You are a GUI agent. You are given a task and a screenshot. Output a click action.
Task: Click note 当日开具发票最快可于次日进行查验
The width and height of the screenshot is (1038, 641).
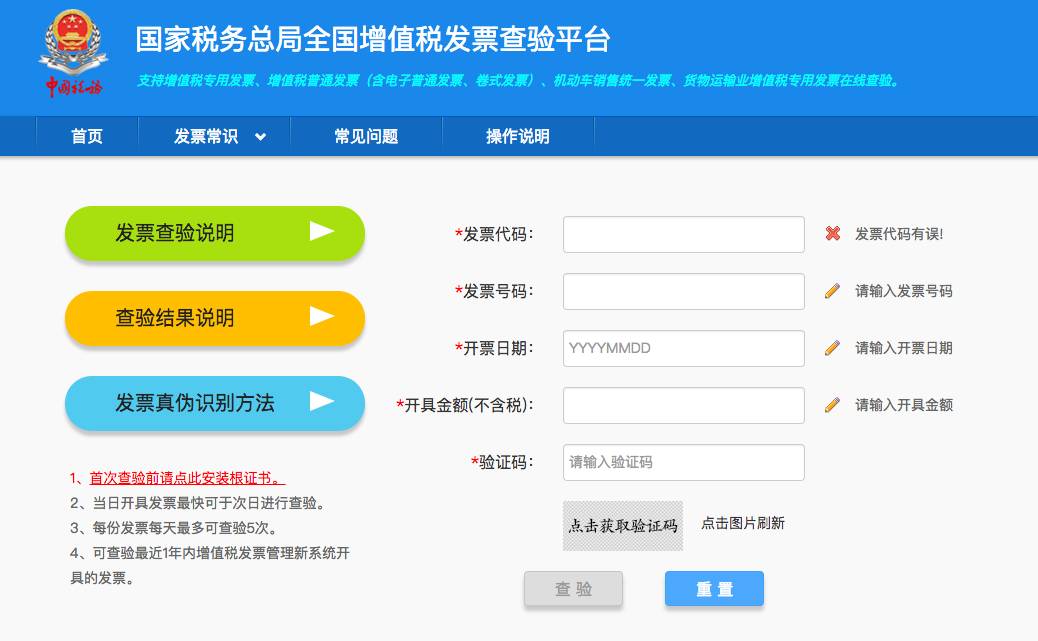pyautogui.click(x=199, y=503)
